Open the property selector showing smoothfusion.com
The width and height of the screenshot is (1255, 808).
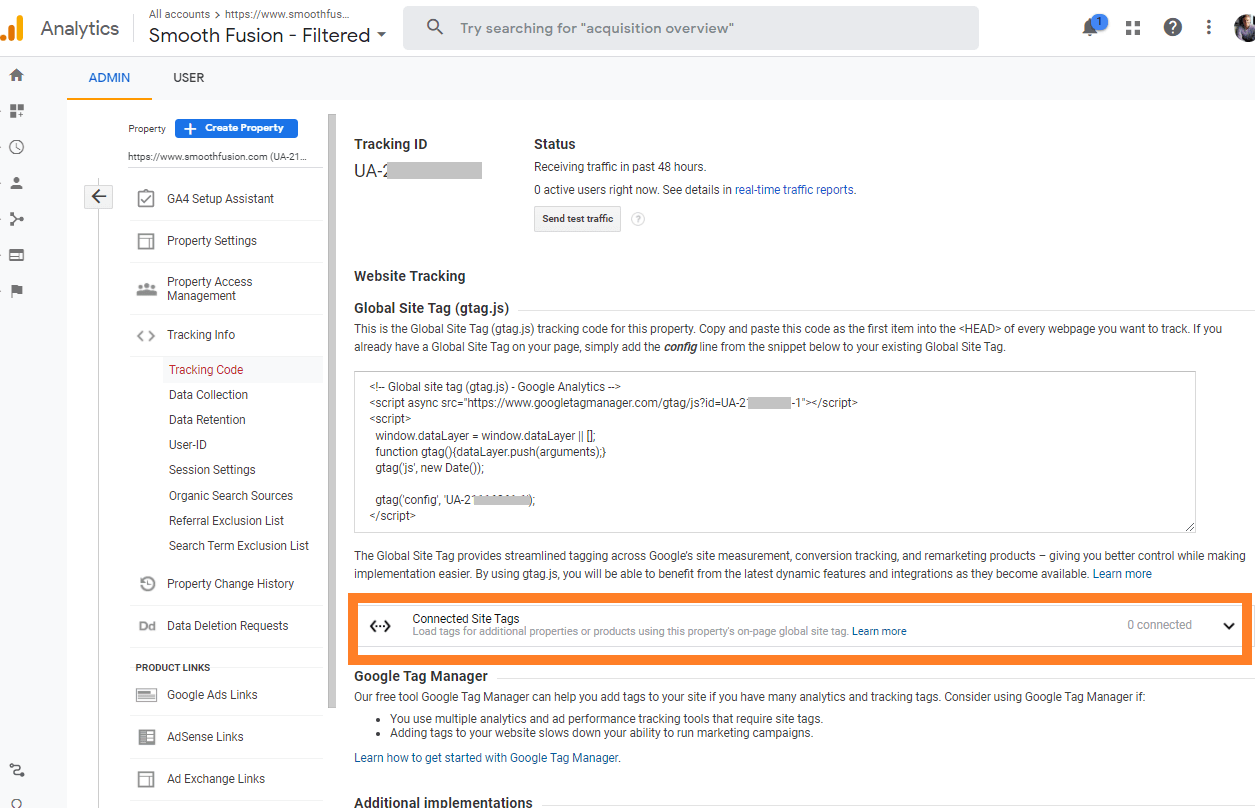218,157
